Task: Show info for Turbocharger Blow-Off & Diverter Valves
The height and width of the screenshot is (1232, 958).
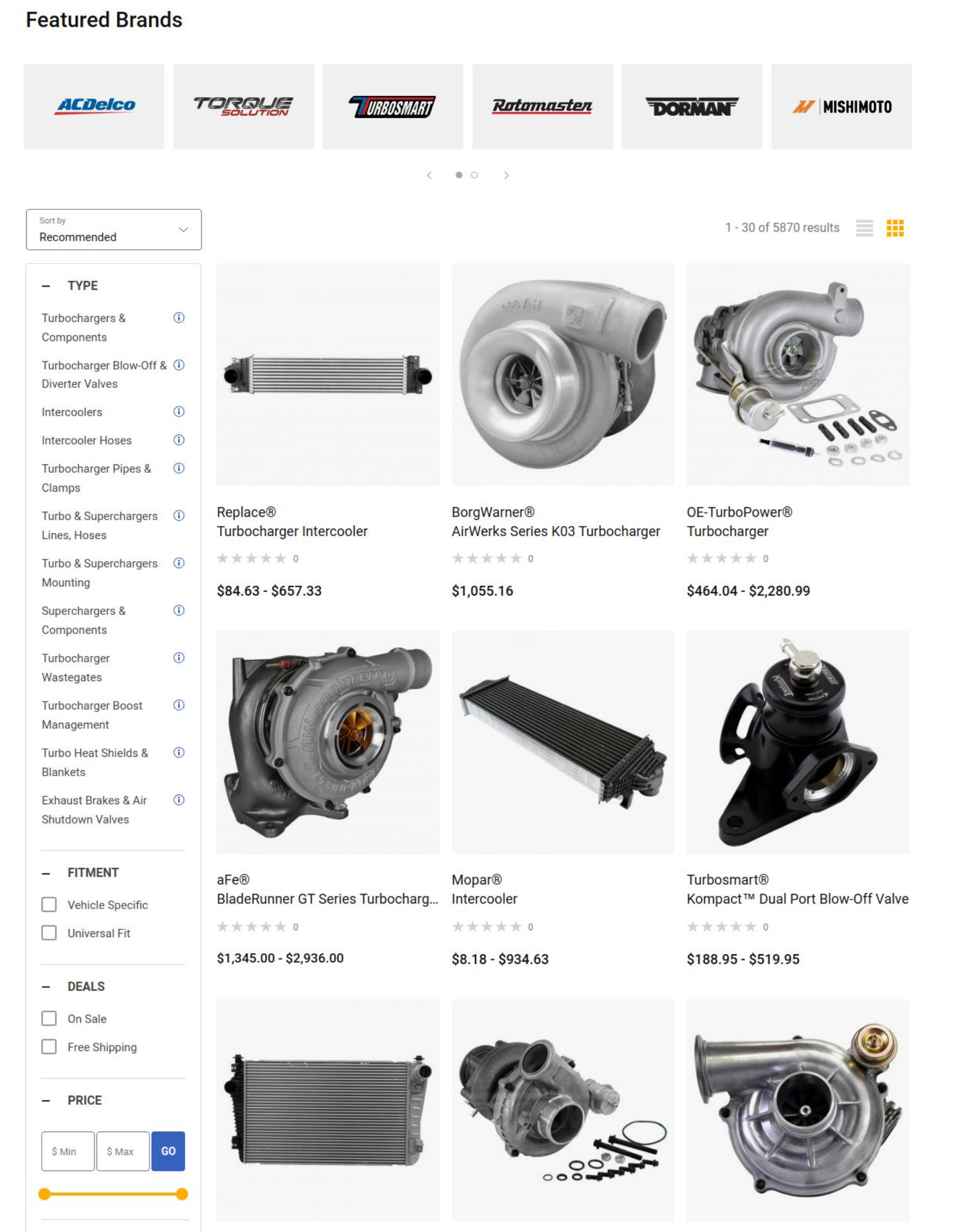Action: [x=179, y=365]
